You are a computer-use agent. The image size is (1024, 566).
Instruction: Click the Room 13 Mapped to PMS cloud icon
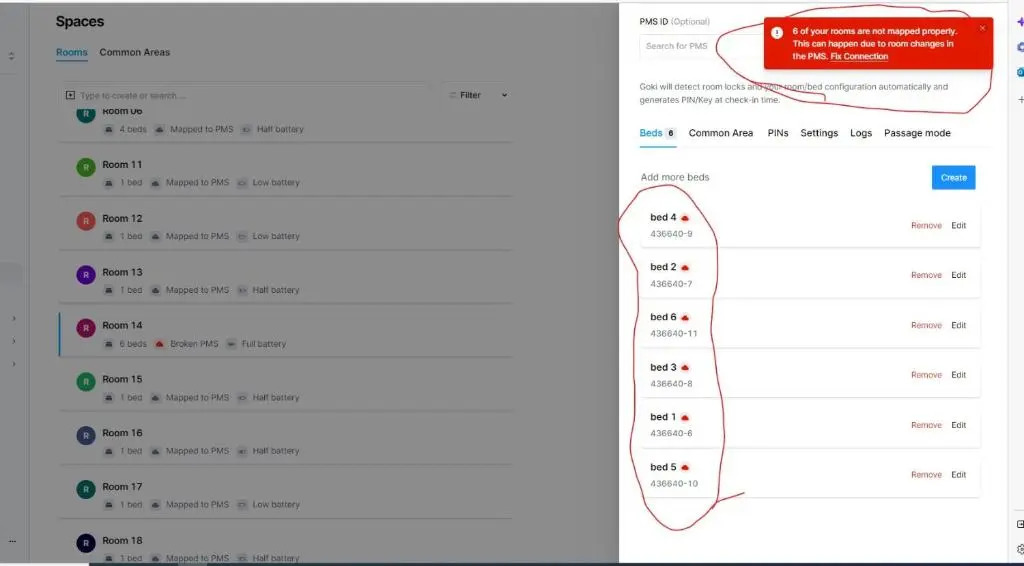(156, 290)
